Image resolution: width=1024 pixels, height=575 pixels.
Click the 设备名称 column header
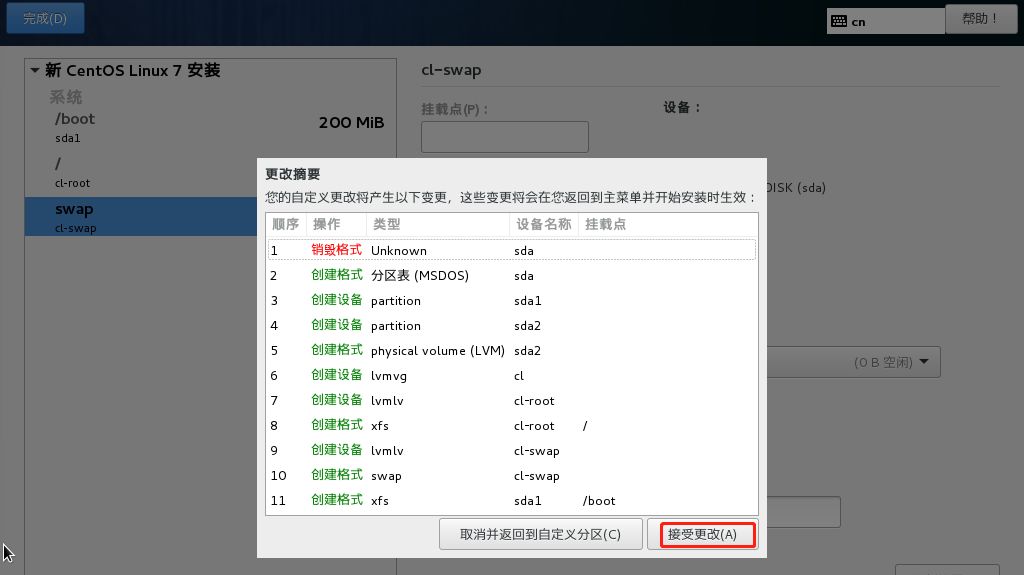pos(544,224)
